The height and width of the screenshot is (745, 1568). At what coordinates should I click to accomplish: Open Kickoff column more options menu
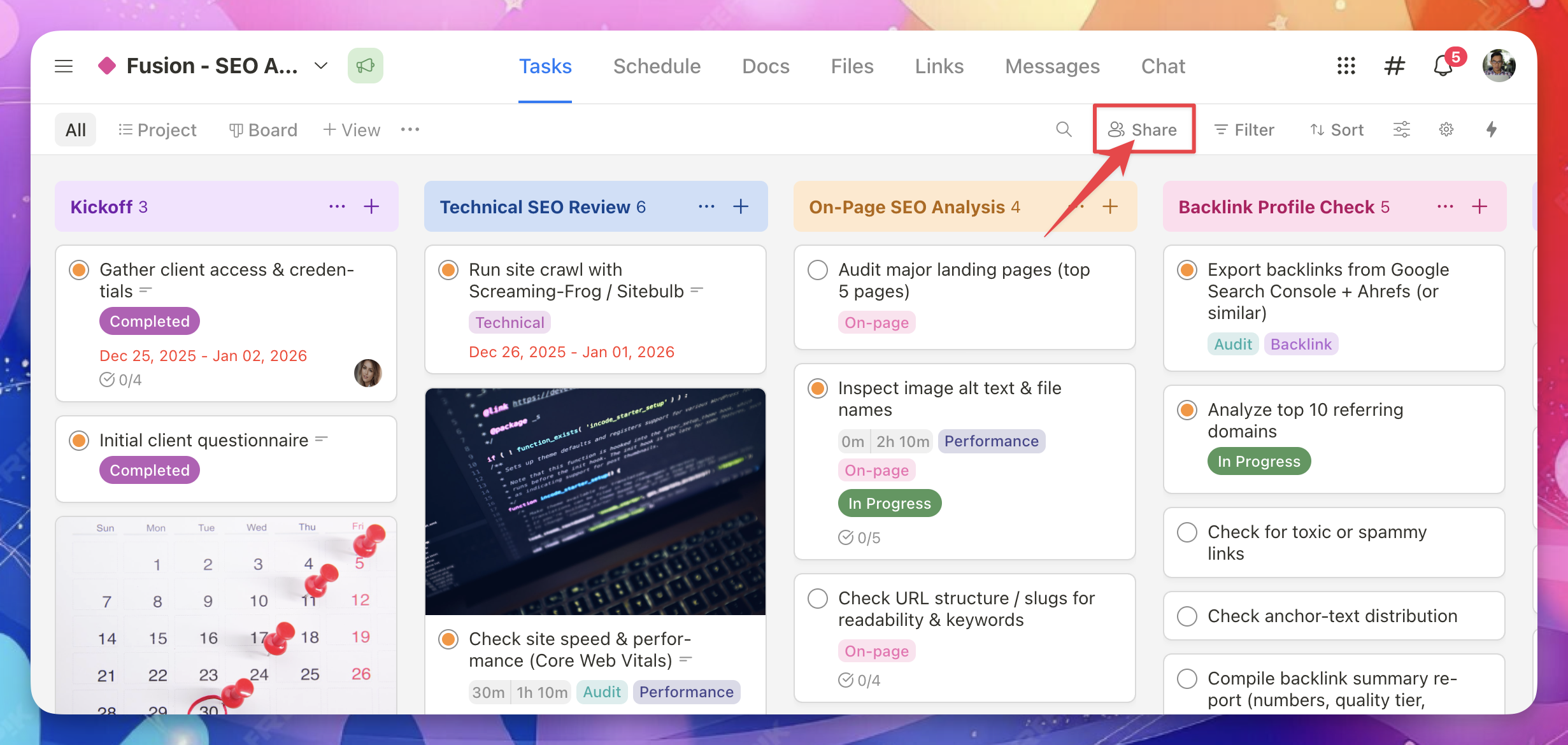pos(337,207)
